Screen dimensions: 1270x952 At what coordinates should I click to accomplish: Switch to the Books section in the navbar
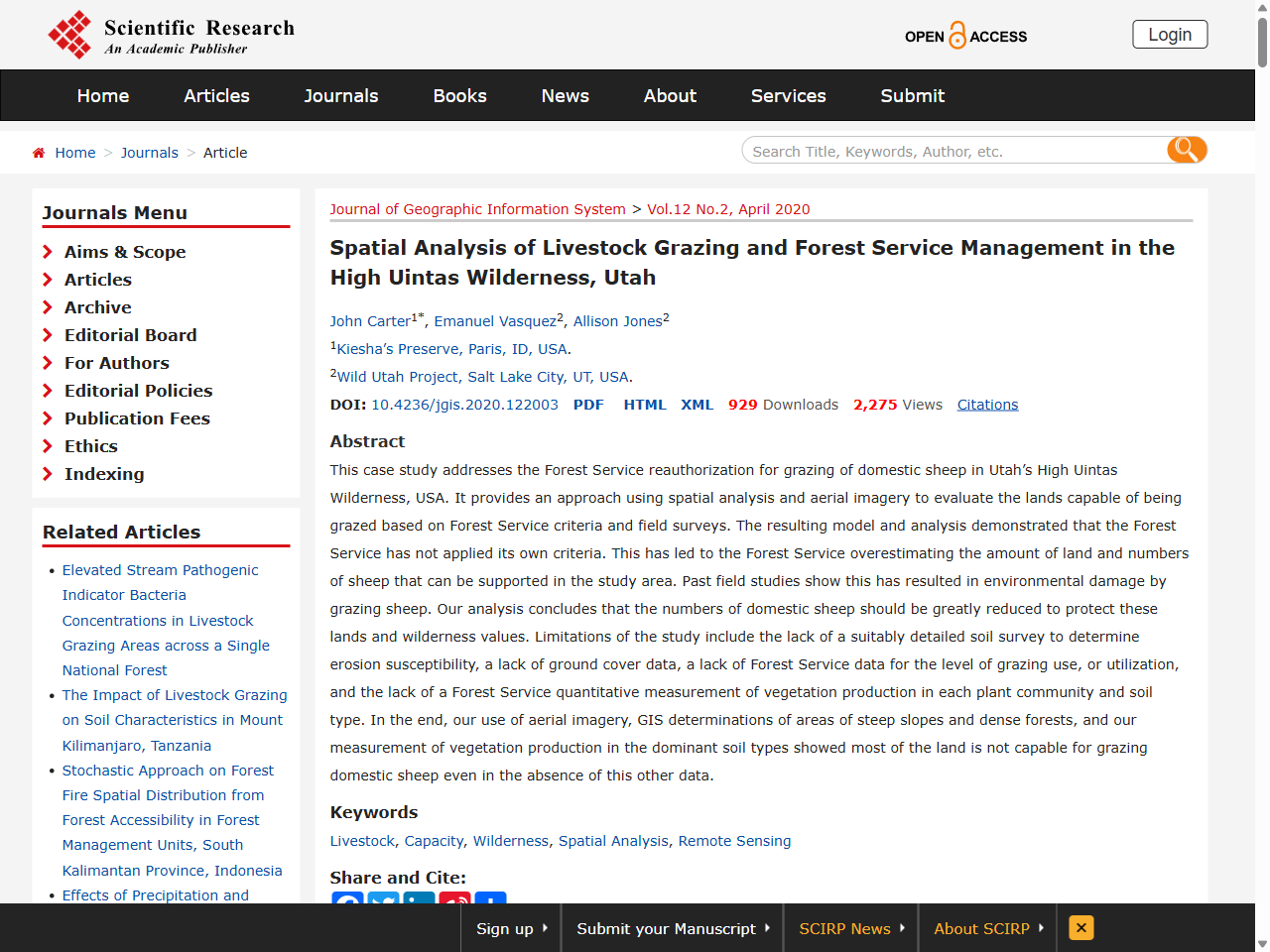click(x=459, y=95)
